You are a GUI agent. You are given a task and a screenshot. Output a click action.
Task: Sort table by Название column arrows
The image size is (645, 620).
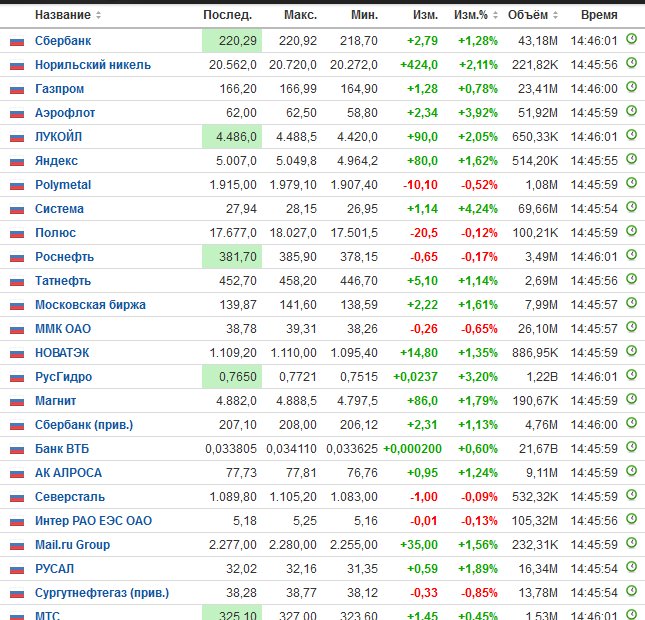(98, 15)
